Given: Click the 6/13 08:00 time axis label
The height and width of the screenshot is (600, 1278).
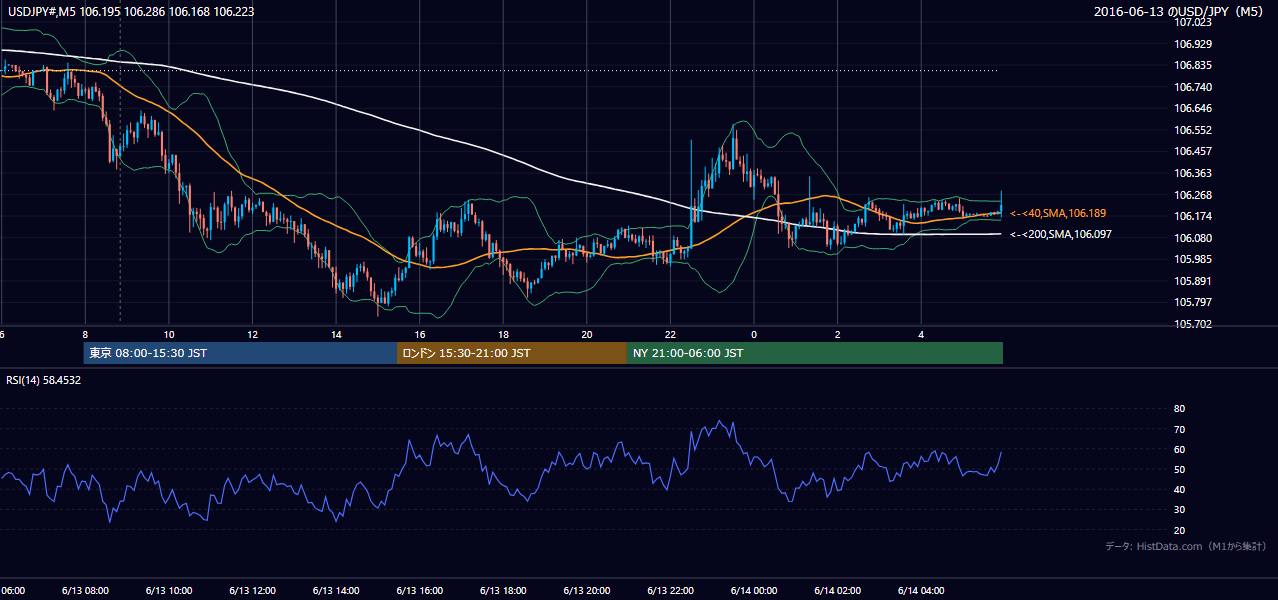Looking at the screenshot, I should pyautogui.click(x=85, y=590).
